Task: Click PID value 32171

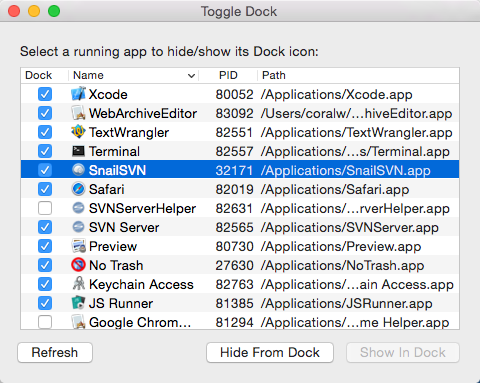Action: click(x=234, y=170)
